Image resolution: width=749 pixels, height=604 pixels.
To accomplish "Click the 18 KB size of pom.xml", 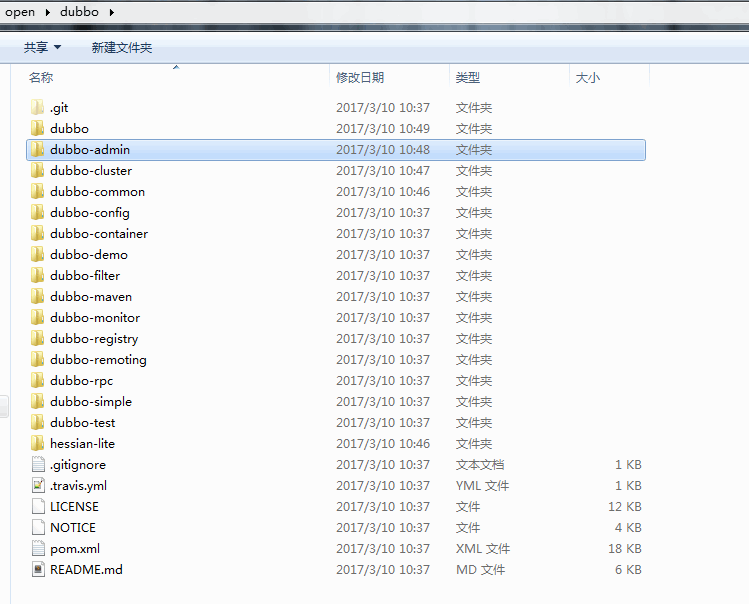I will 625,549.
